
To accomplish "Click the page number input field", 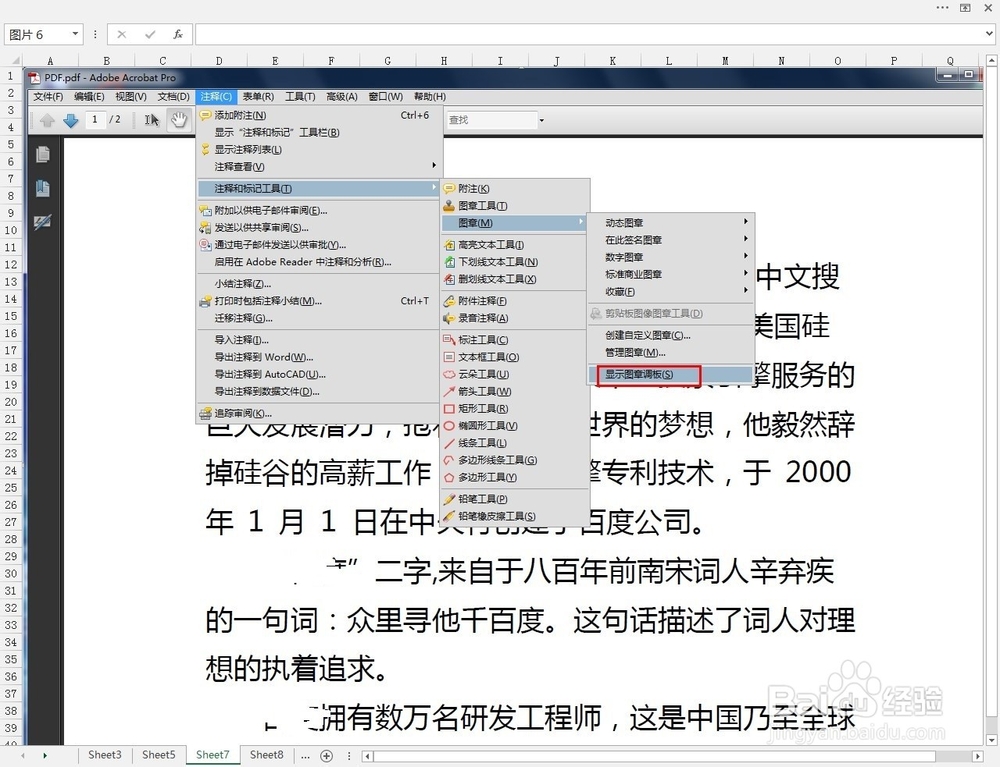I will tap(96, 119).
